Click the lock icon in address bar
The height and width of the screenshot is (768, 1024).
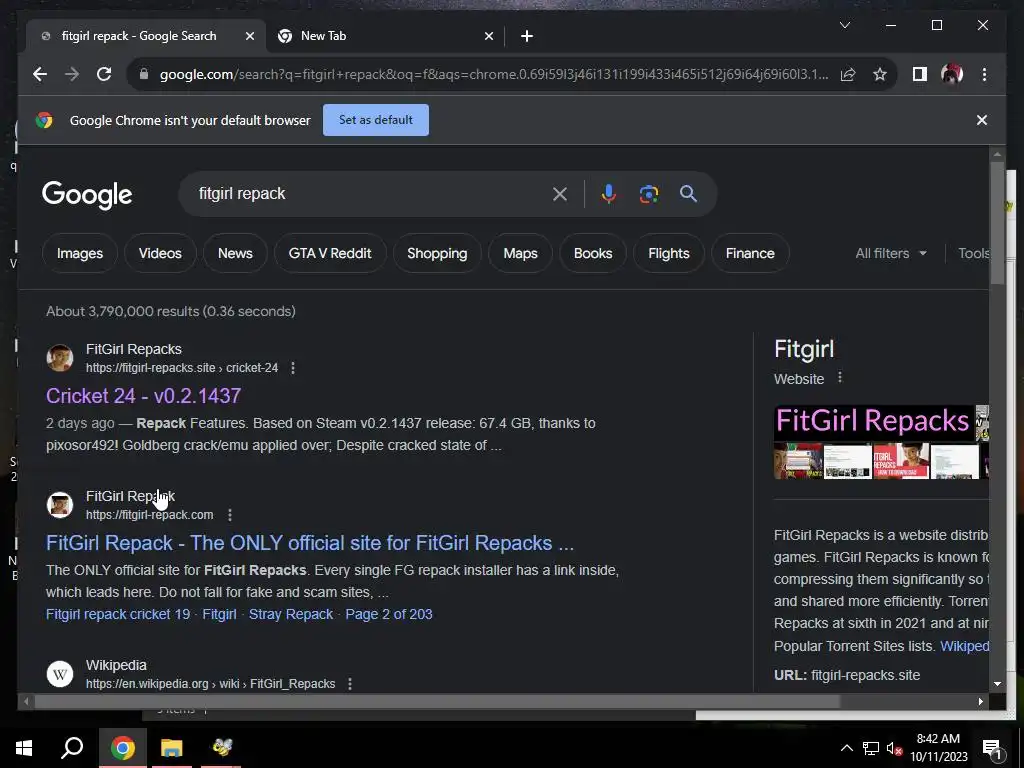[144, 74]
